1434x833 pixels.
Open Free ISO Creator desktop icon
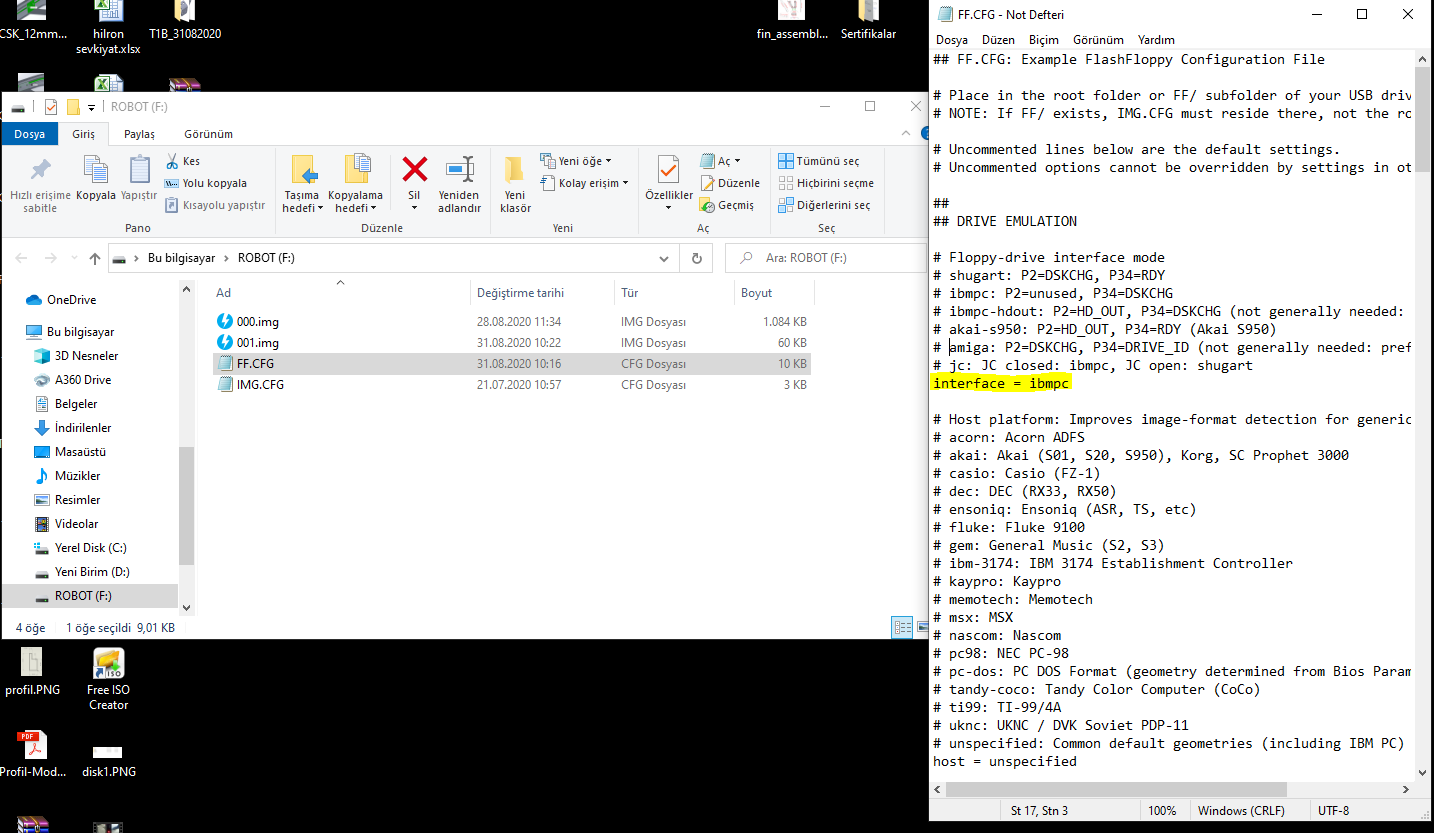(x=108, y=680)
